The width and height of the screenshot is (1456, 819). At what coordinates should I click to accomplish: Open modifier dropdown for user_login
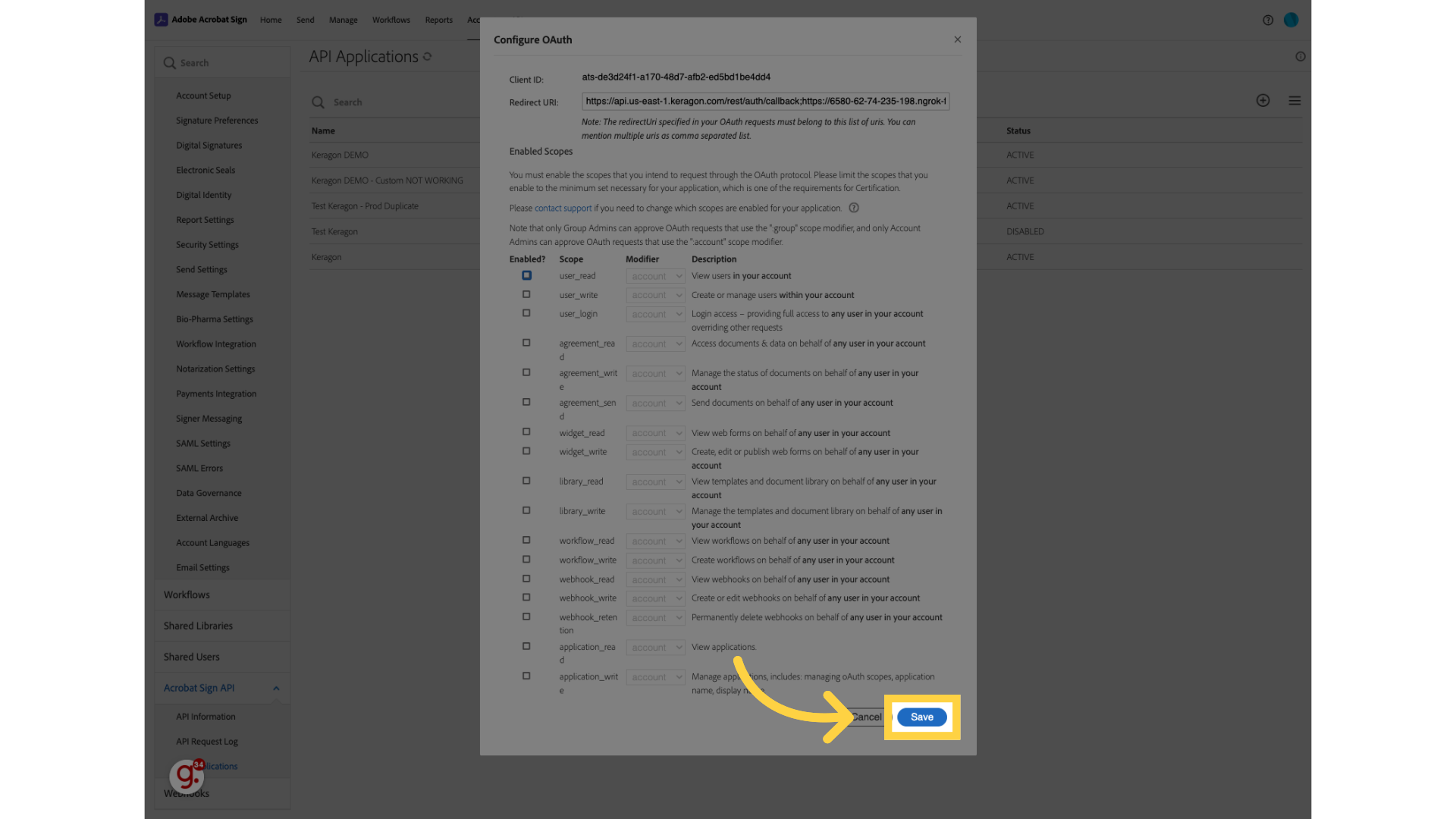(x=656, y=315)
